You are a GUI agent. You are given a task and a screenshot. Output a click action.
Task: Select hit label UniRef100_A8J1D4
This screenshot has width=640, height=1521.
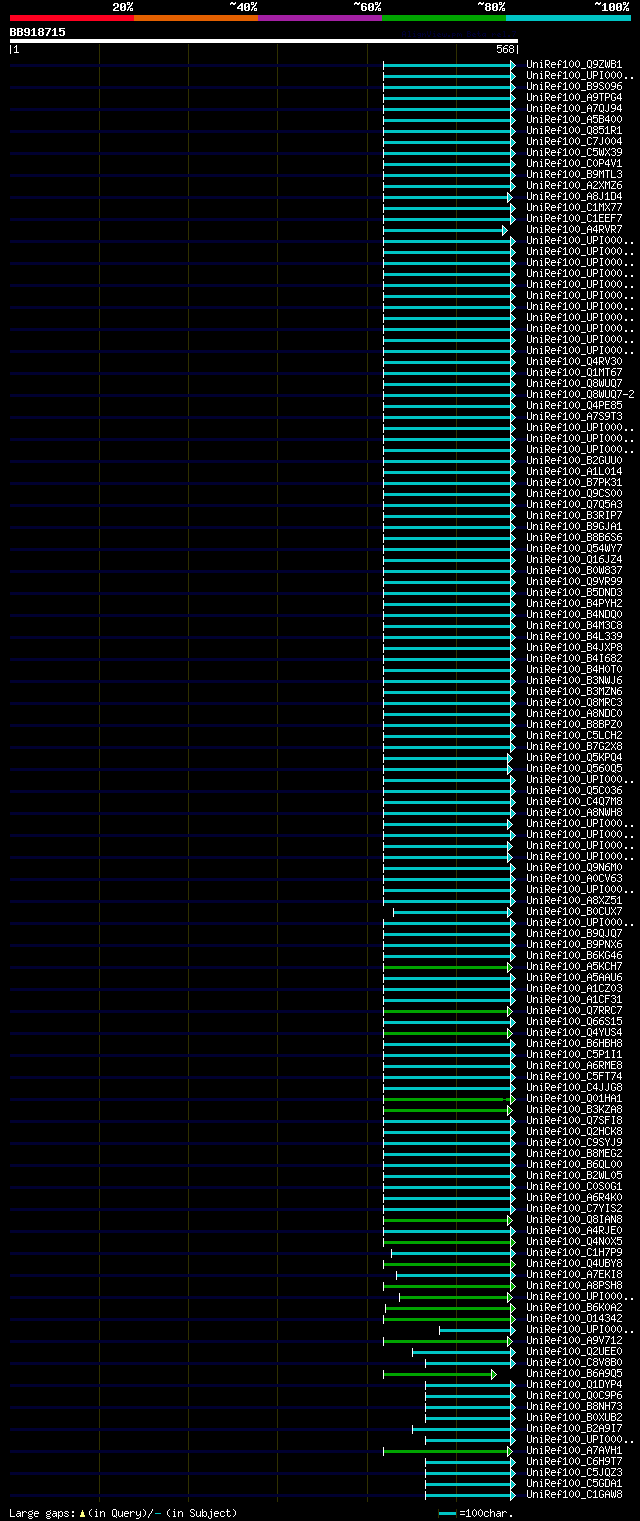pos(576,197)
